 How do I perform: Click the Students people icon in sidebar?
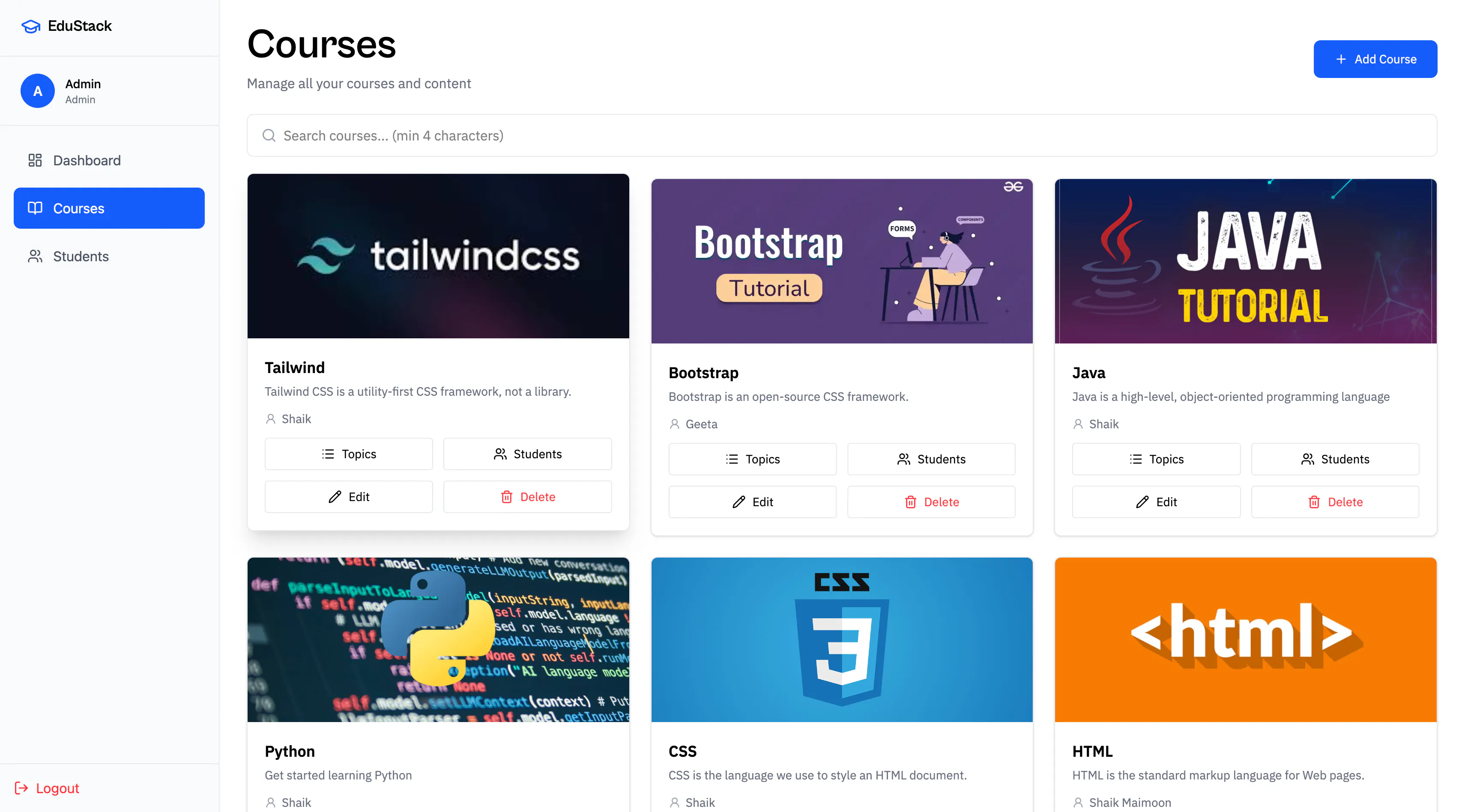coord(35,257)
